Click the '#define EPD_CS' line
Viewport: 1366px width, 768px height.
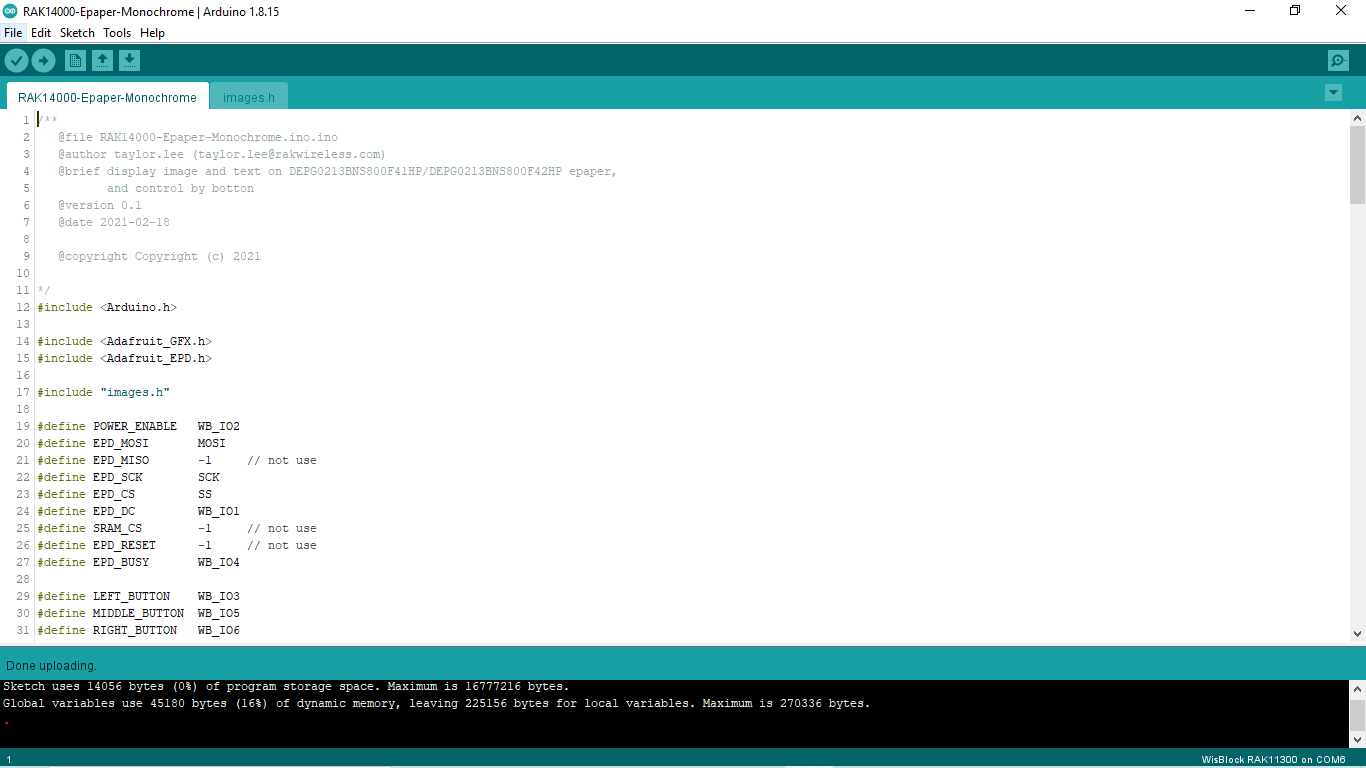(x=124, y=494)
